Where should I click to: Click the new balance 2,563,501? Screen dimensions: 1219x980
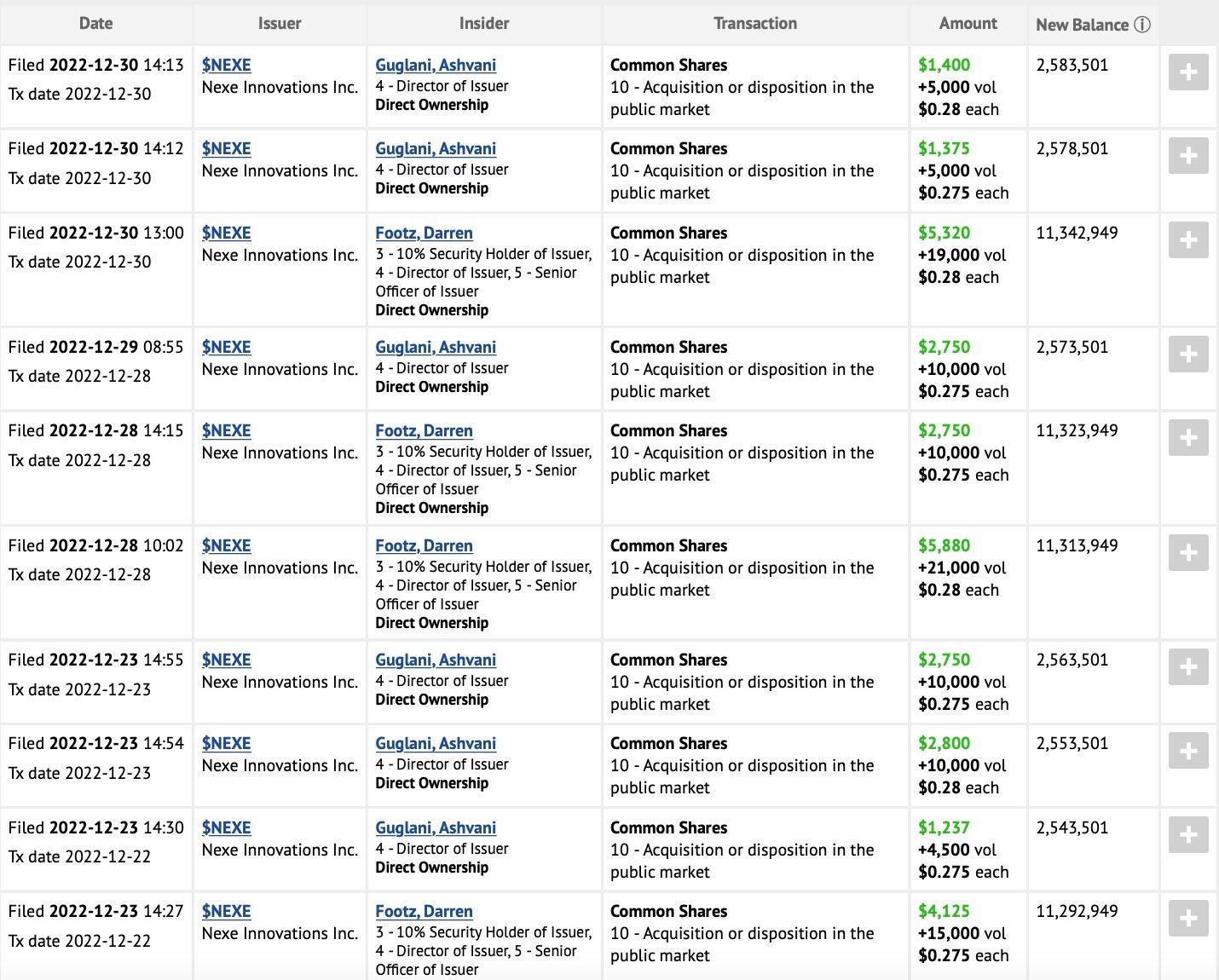(1072, 660)
